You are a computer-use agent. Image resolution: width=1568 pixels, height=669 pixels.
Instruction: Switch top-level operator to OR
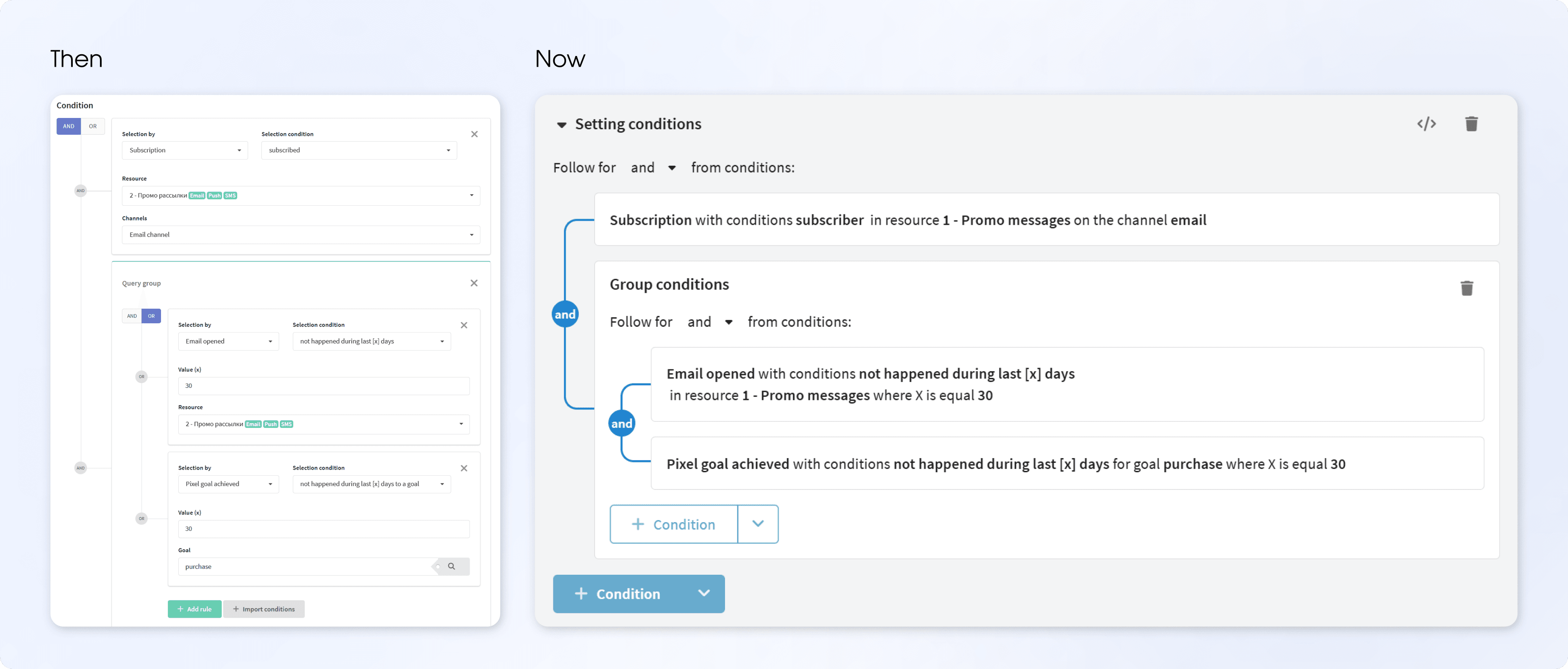tap(93, 127)
